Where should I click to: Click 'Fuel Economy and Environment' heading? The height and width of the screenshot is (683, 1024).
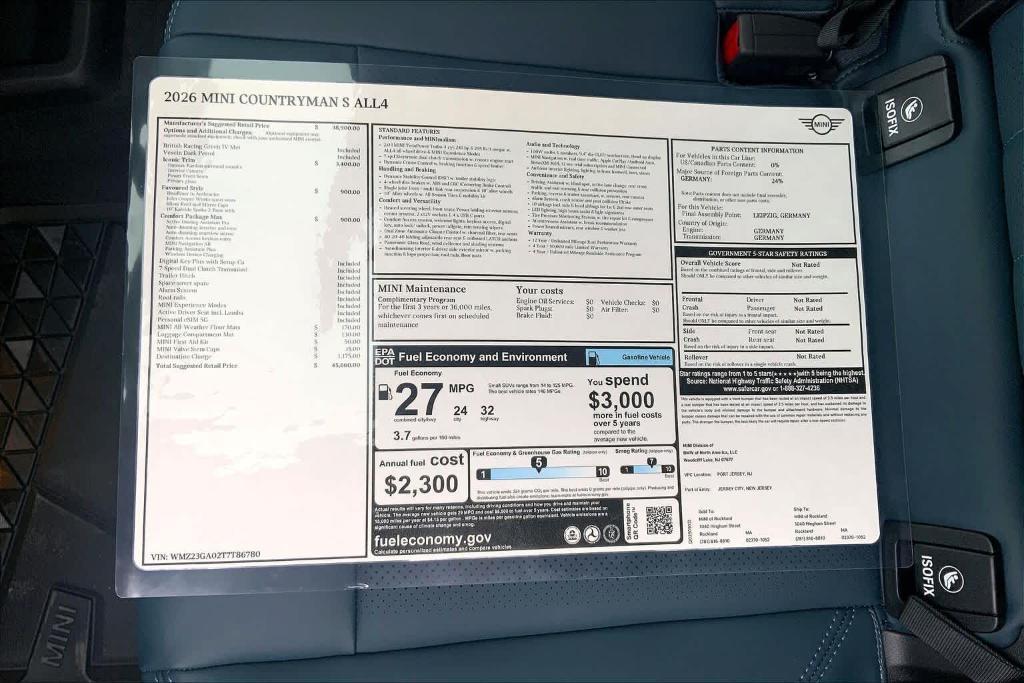tap(483, 357)
